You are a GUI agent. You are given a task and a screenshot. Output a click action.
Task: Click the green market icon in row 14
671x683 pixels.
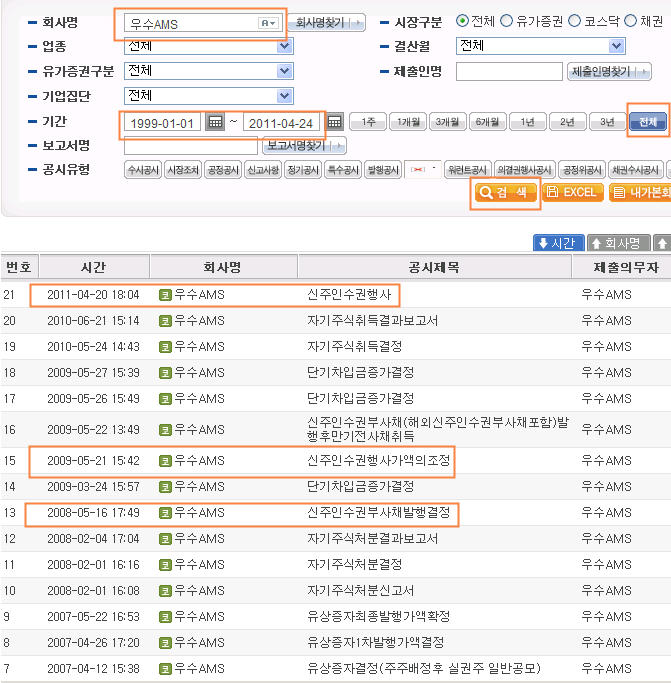point(165,487)
